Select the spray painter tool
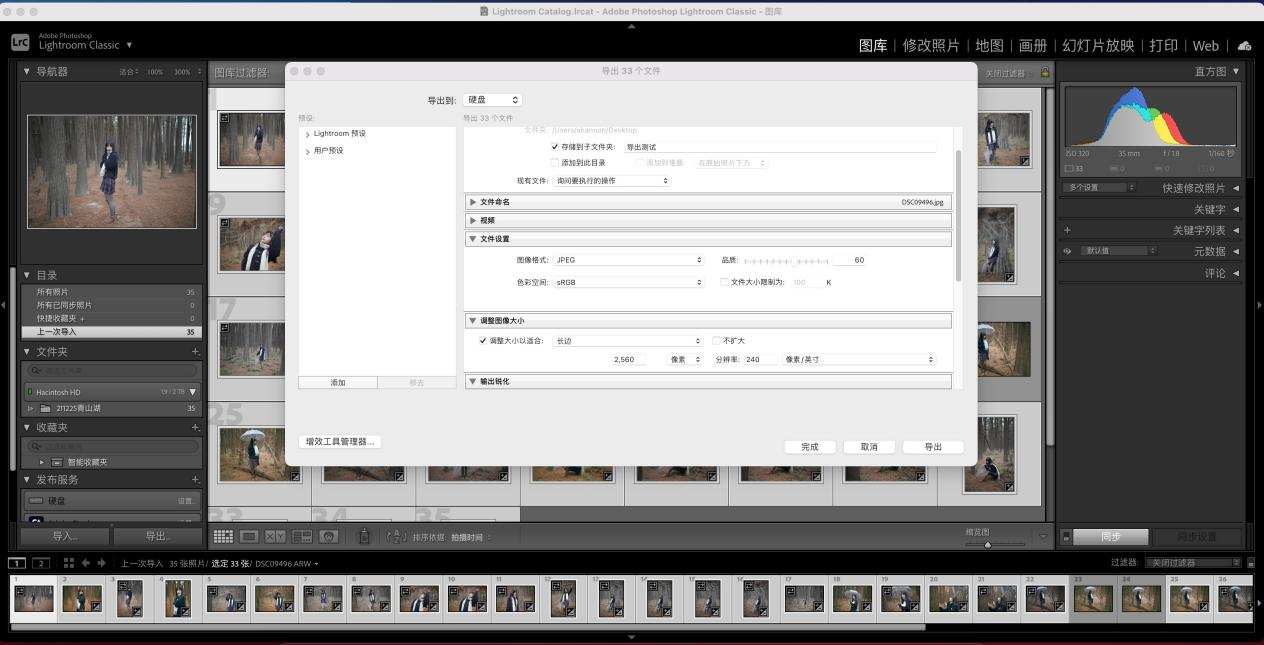Viewport: 1264px width, 645px height. coord(364,537)
